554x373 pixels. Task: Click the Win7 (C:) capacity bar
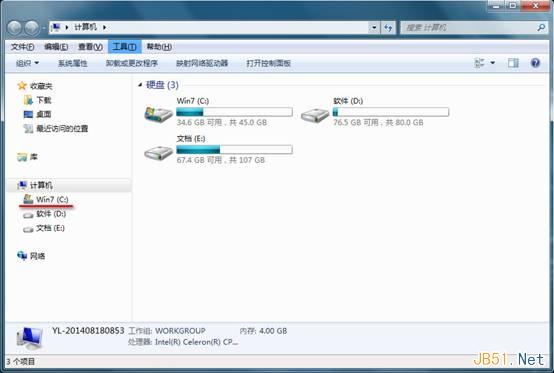point(234,112)
